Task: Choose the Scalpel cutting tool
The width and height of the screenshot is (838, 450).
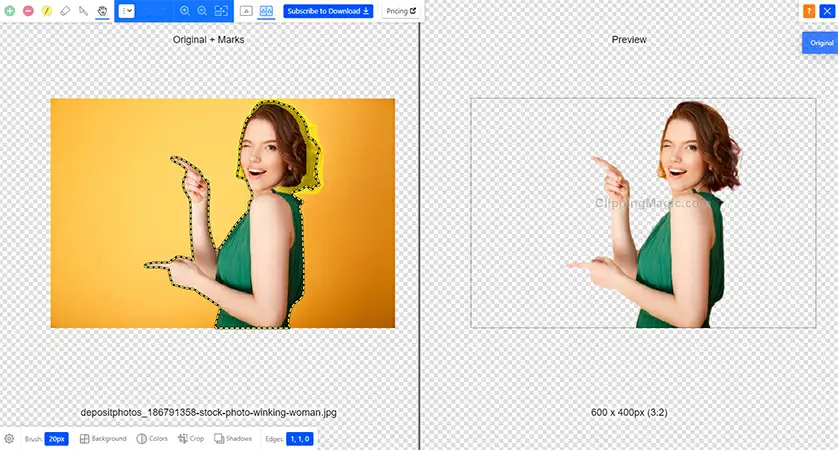Action: (84, 11)
